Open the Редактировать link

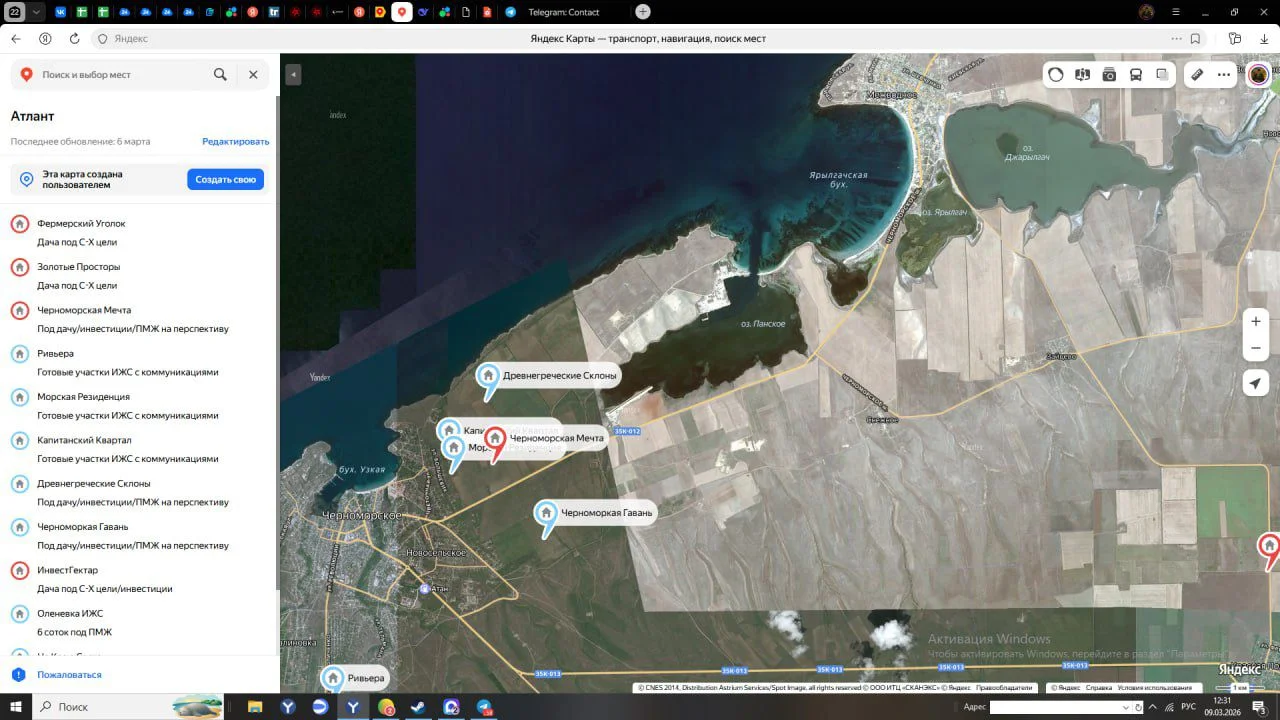(236, 142)
